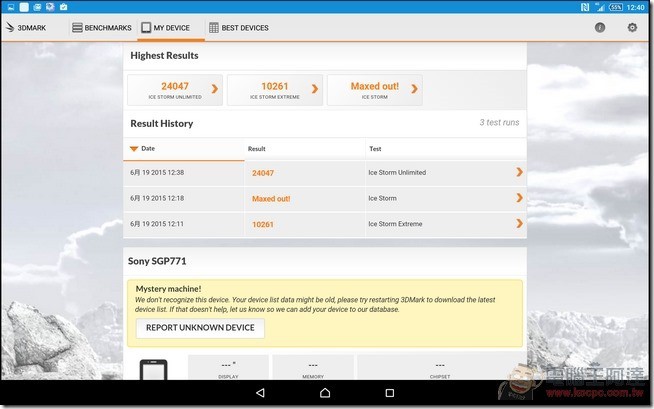Select the 24047 score in result history
Viewport: 654px width, 409px height.
click(x=263, y=173)
